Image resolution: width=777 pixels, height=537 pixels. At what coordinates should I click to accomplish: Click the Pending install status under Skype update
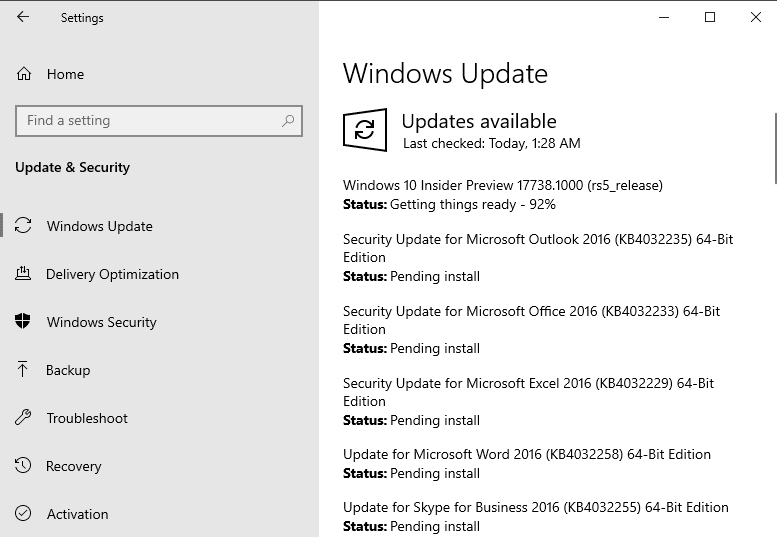(x=435, y=526)
